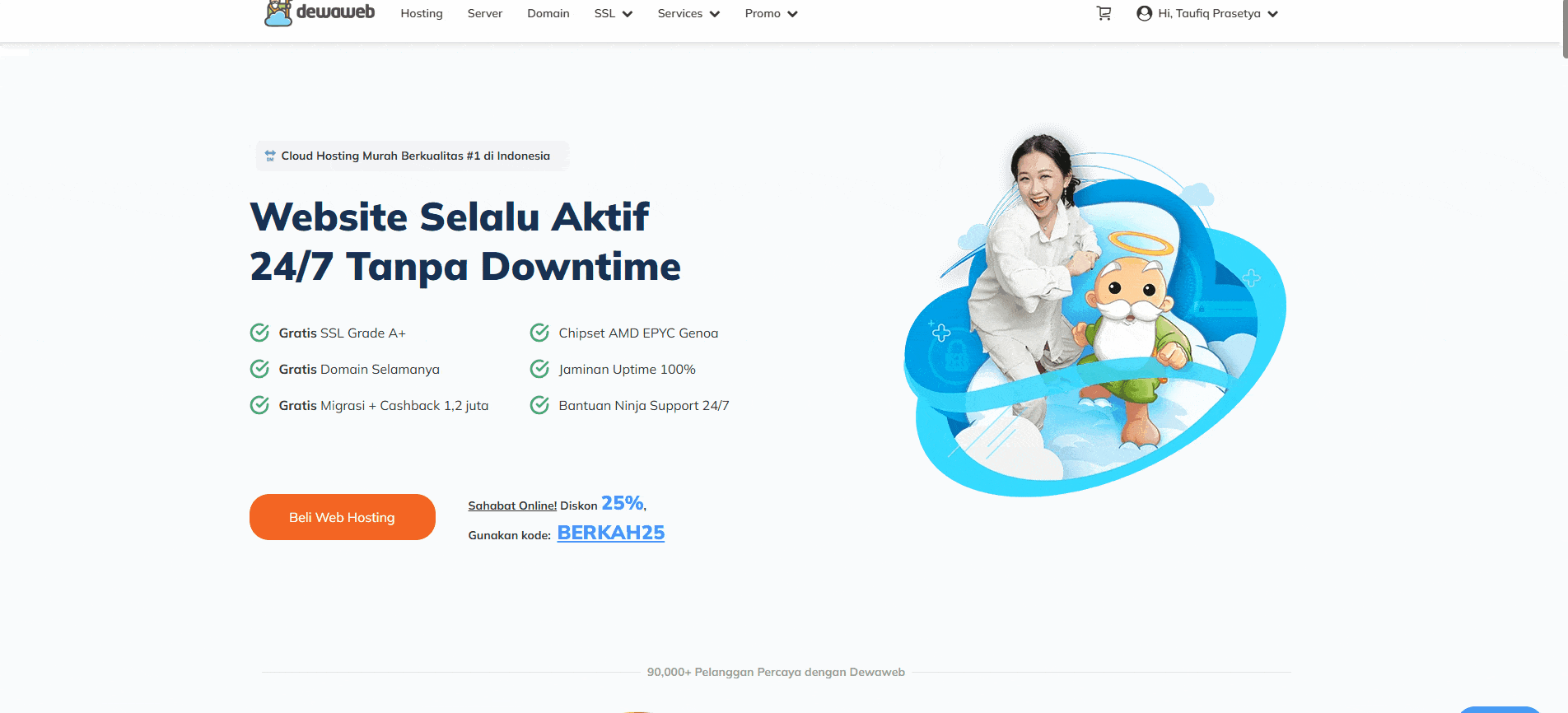Click the checkmark icon next to Gratis SSL Grade A+
The image size is (1568, 713).
259,333
